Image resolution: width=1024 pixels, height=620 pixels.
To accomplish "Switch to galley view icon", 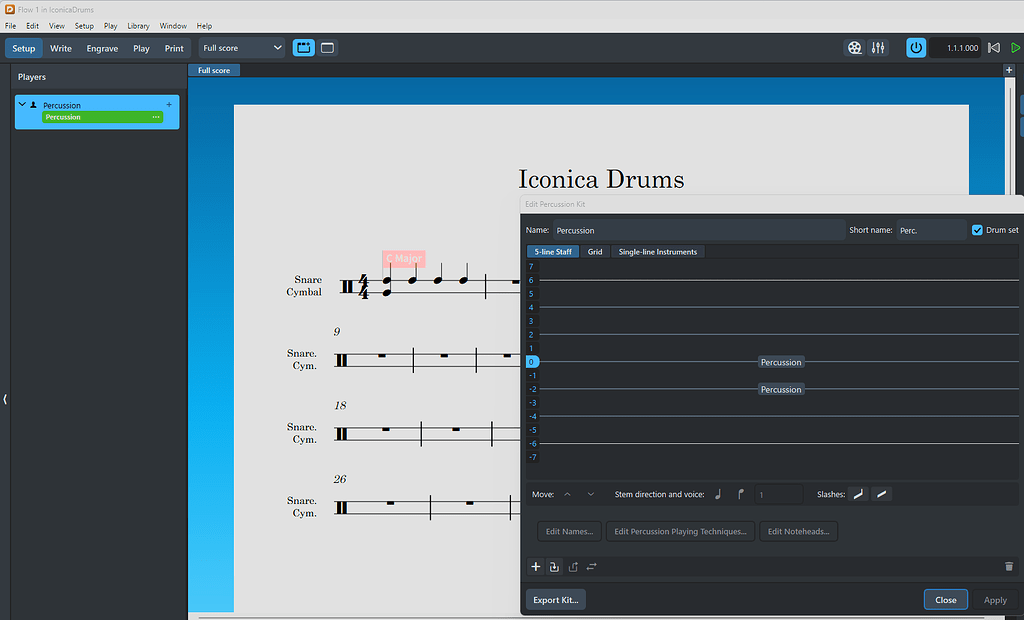I will pyautogui.click(x=304, y=48).
